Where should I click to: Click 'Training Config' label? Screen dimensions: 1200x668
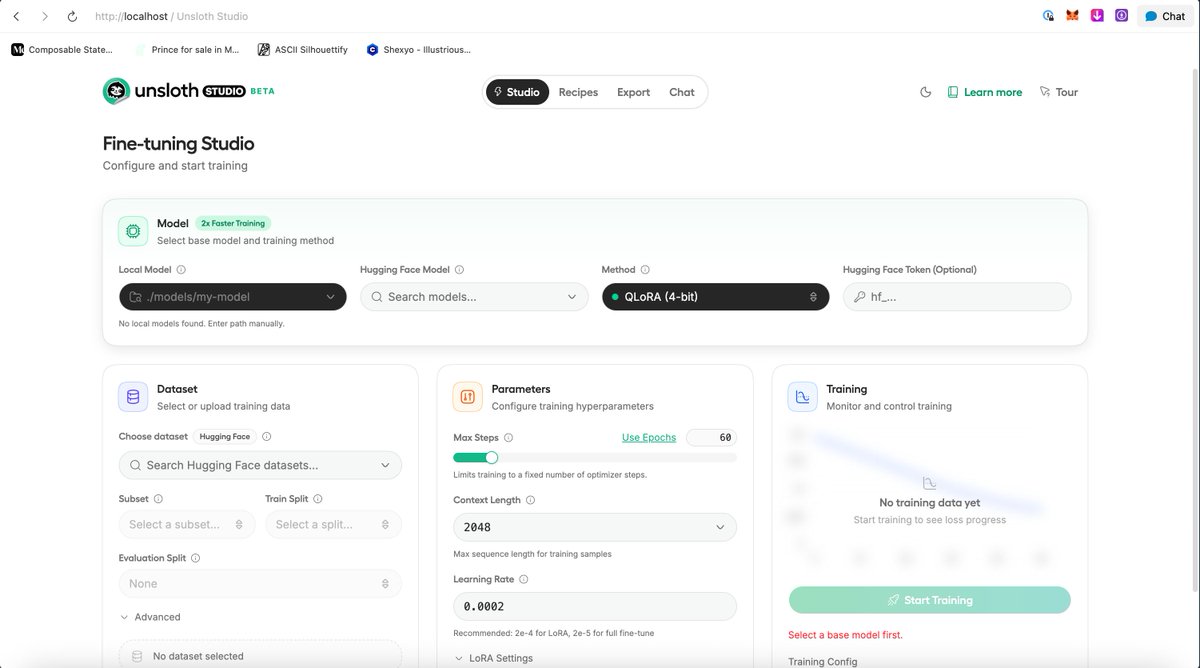click(822, 661)
